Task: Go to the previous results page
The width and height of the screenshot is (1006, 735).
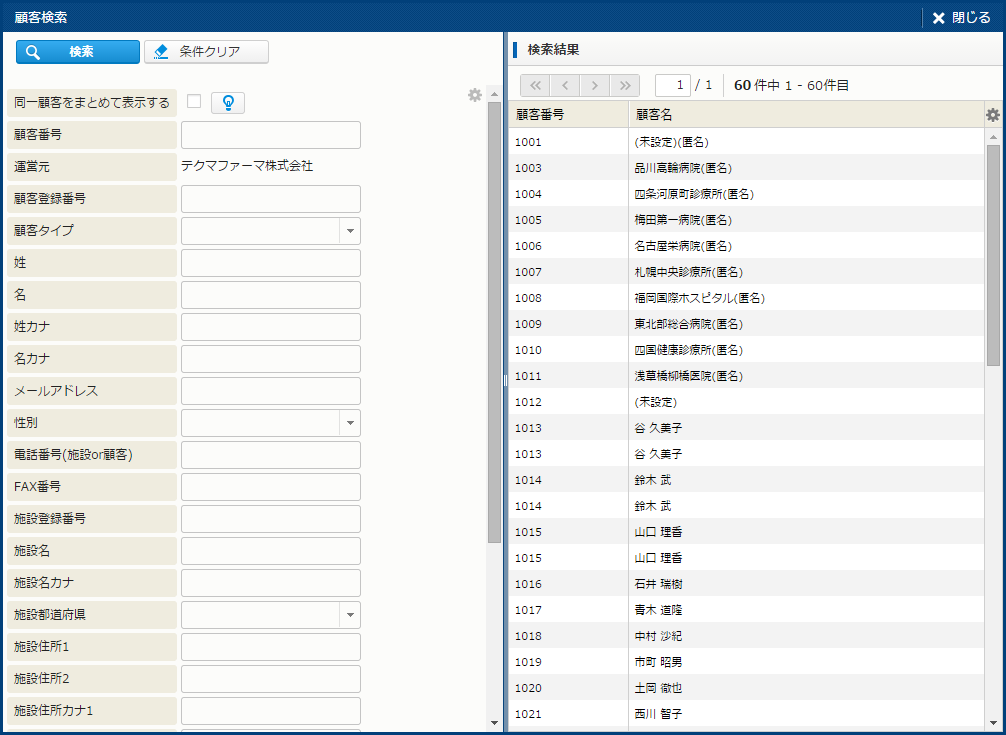Action: point(565,85)
